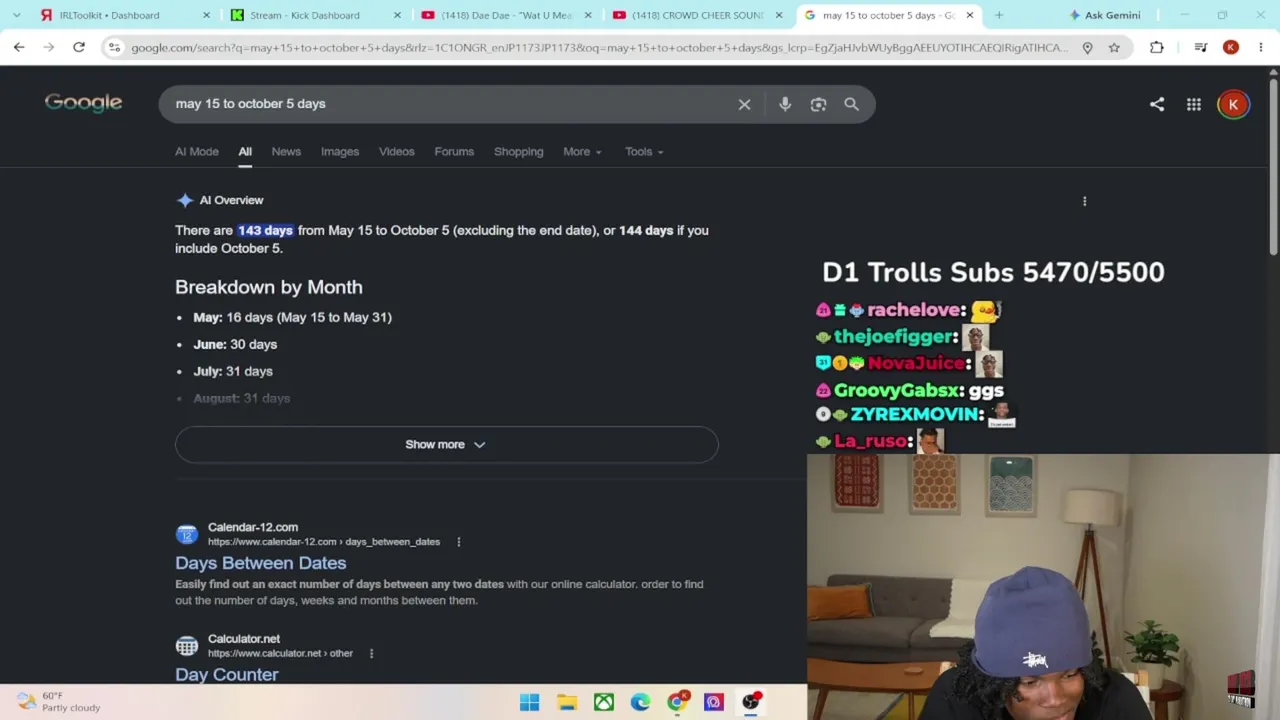Start a voice search with the microphone
Viewport: 1280px width, 720px height.
click(785, 104)
